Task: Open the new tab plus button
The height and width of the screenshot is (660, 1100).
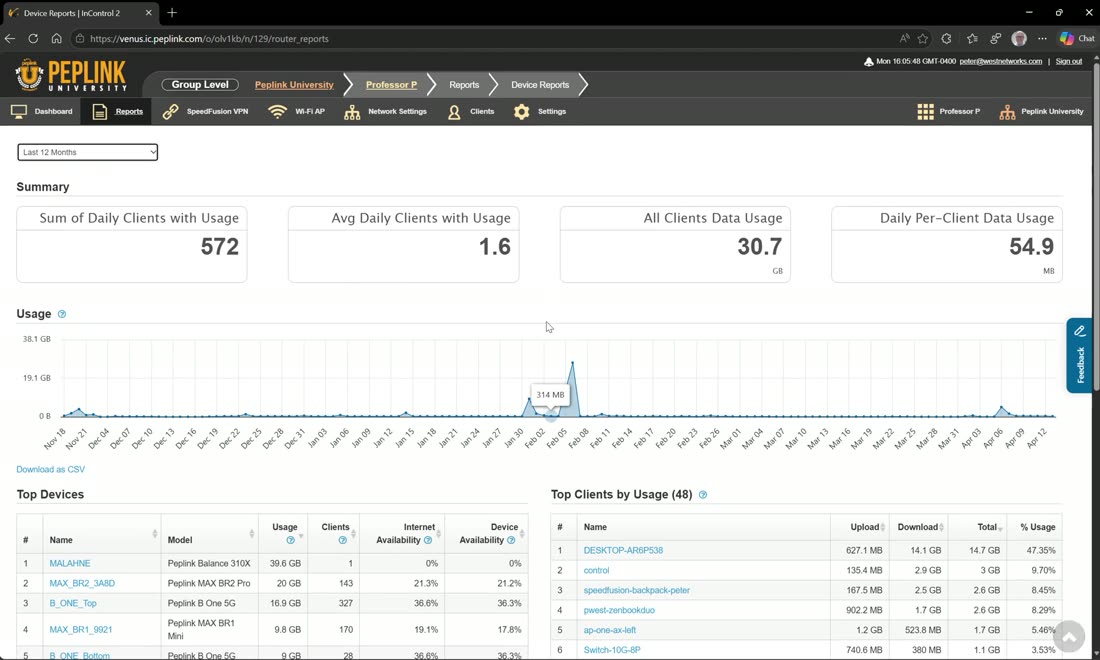Action: 172,13
